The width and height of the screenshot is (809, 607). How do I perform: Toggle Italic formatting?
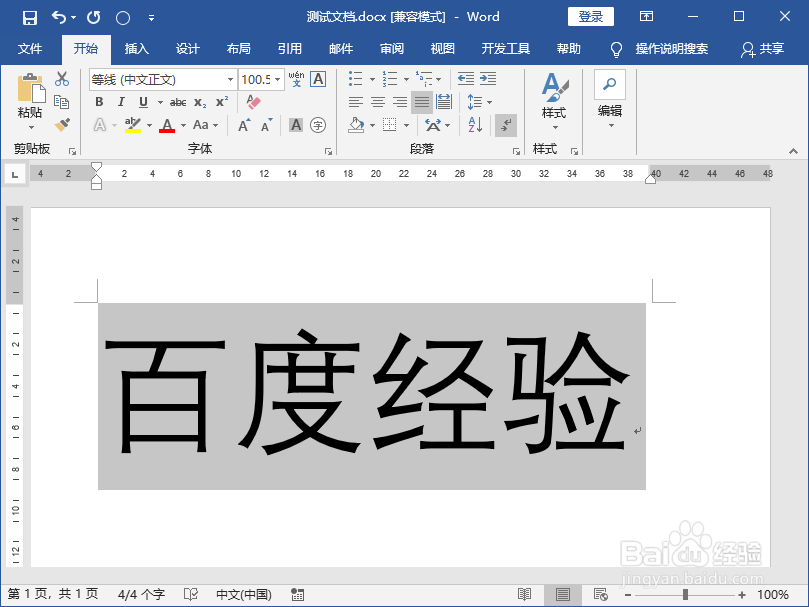click(x=121, y=102)
